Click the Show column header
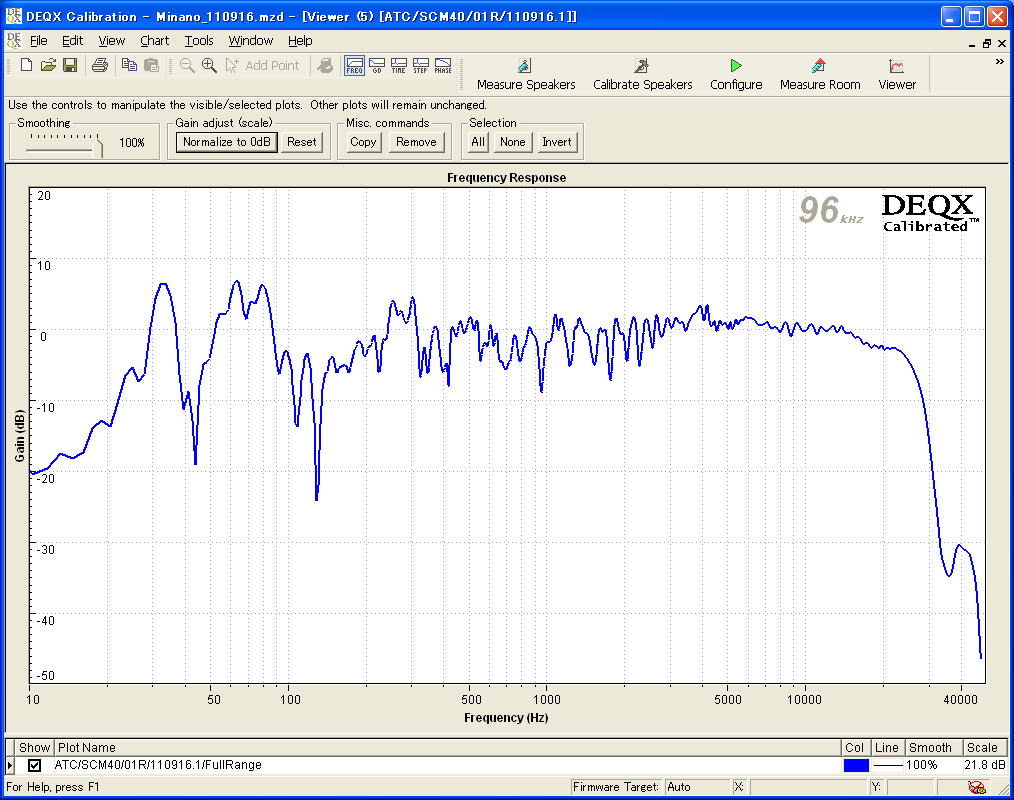This screenshot has height=800, width=1014. [34, 748]
